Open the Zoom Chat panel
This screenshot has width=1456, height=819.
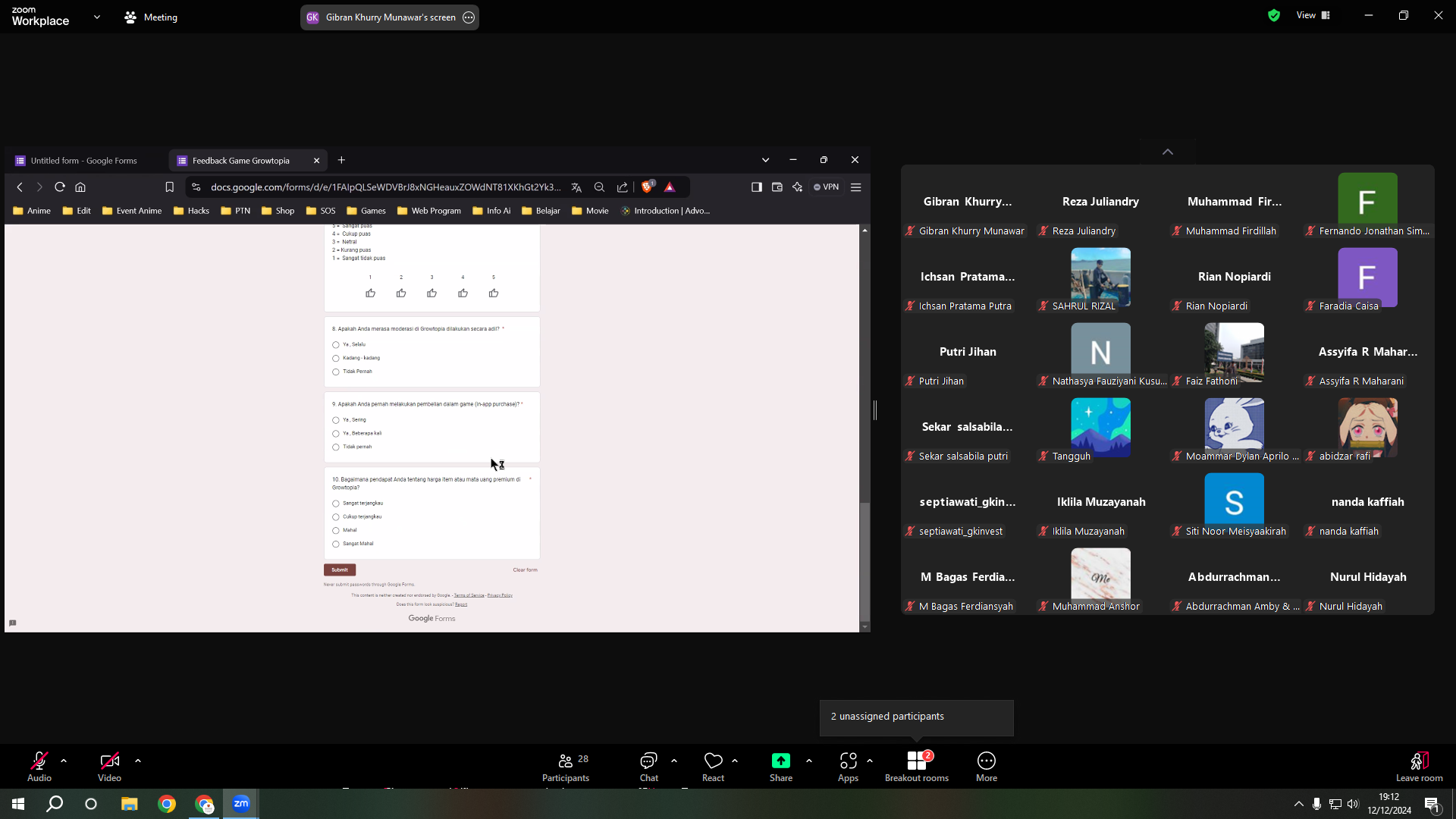pos(649,767)
